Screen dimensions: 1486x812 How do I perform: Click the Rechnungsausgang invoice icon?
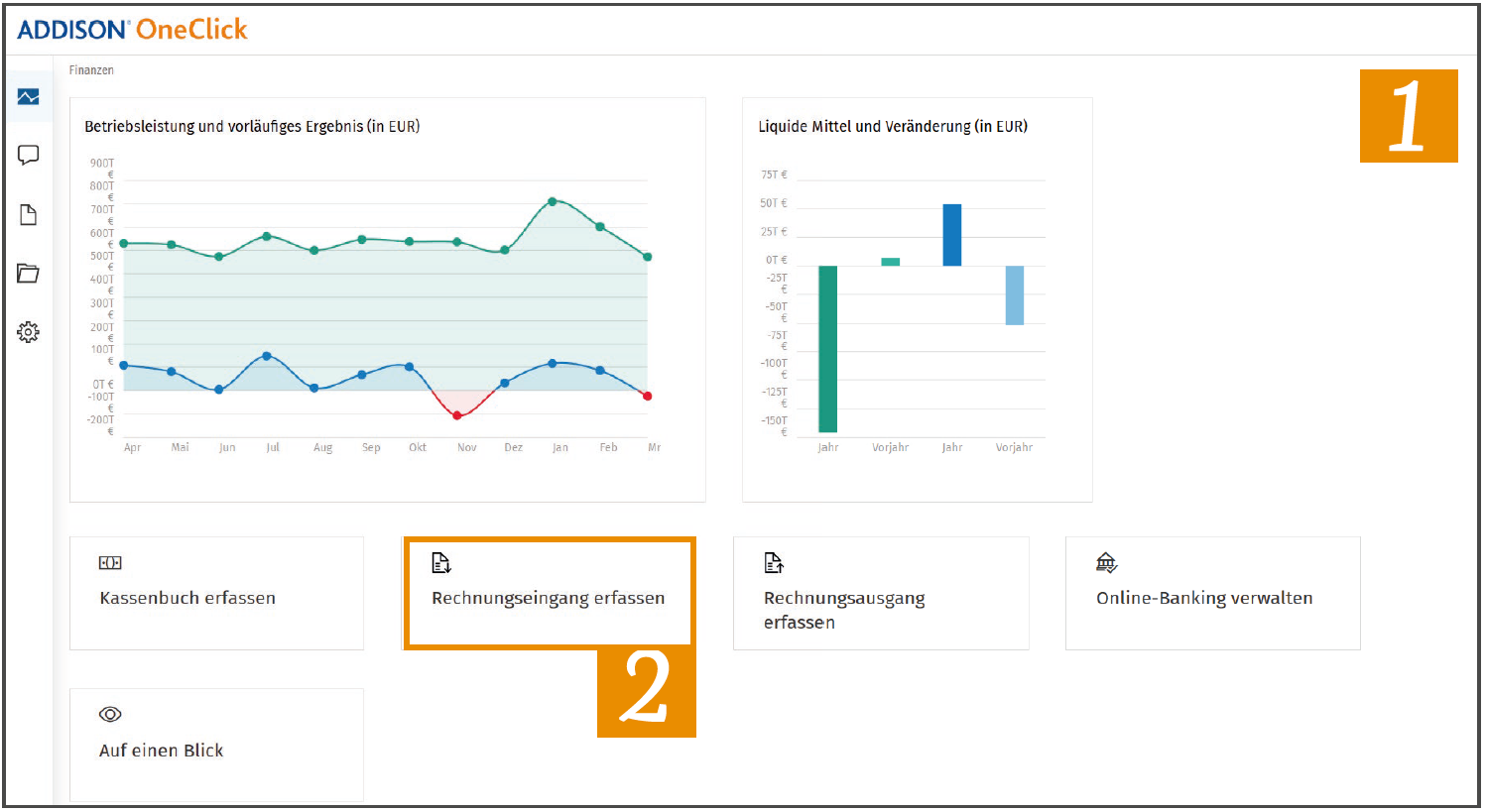pyautogui.click(x=774, y=563)
